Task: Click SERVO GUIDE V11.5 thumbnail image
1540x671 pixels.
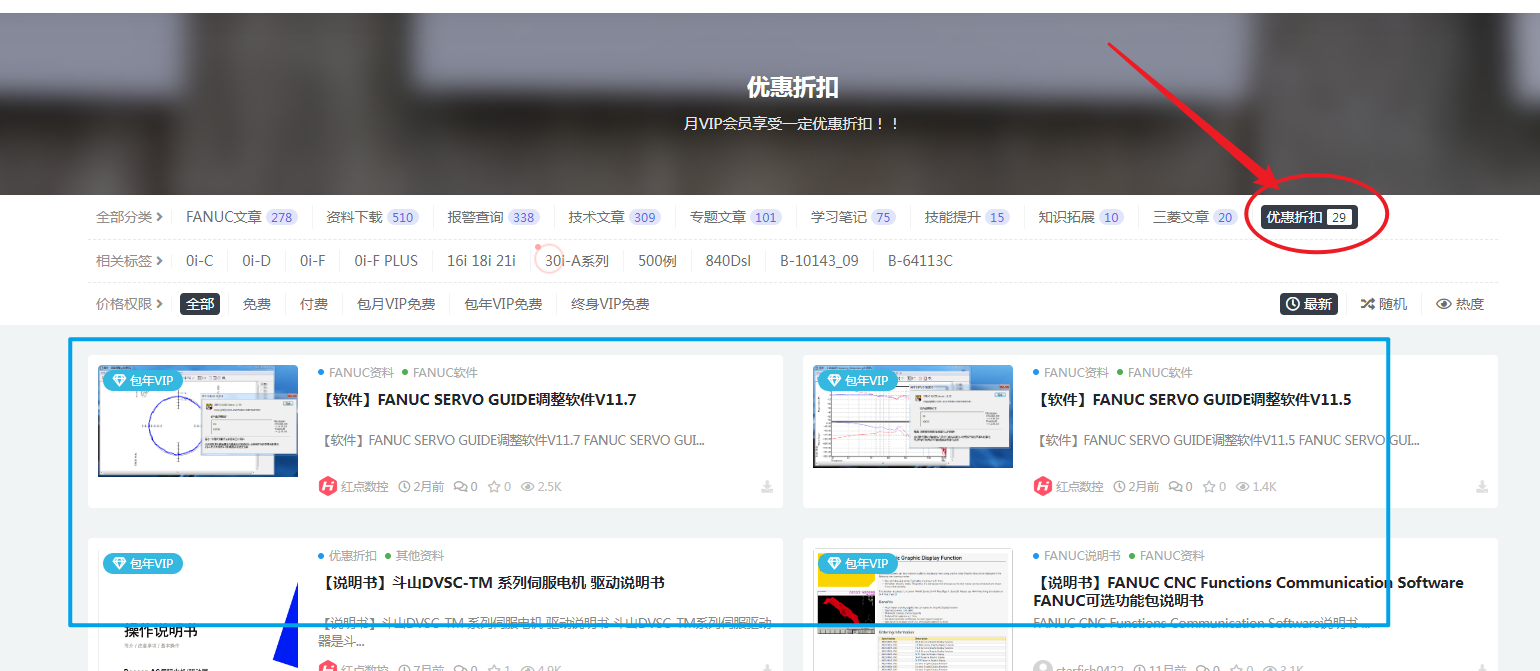Action: pyautogui.click(x=913, y=416)
